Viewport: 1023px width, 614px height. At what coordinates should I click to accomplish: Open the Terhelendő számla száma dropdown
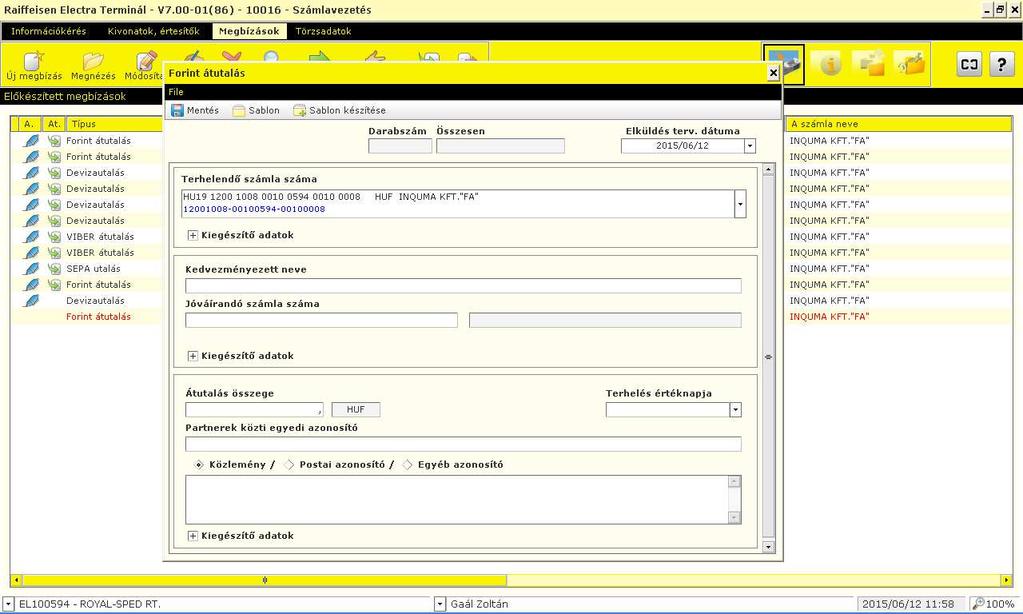(x=740, y=204)
